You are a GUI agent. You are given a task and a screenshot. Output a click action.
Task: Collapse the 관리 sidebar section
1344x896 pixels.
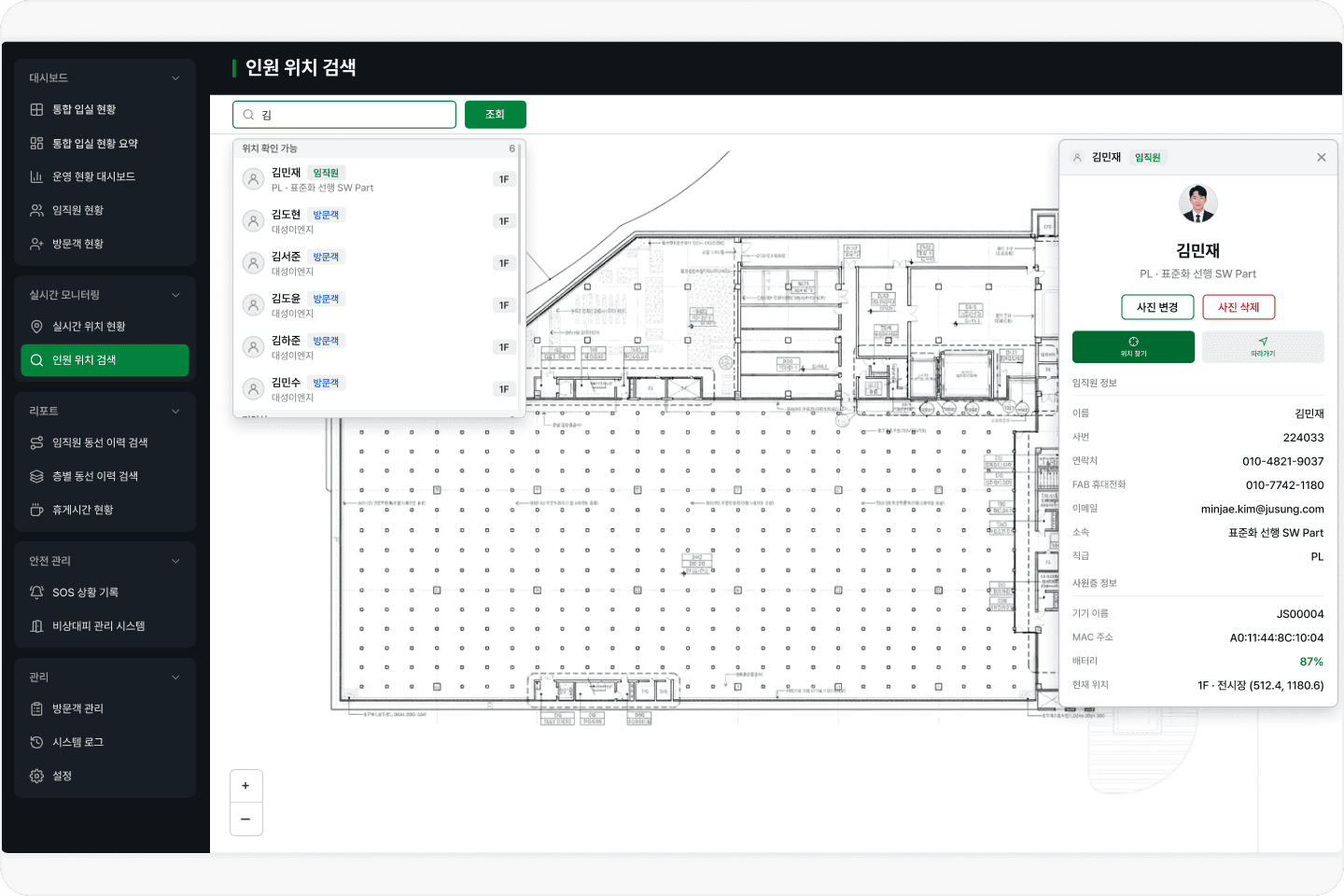[175, 678]
